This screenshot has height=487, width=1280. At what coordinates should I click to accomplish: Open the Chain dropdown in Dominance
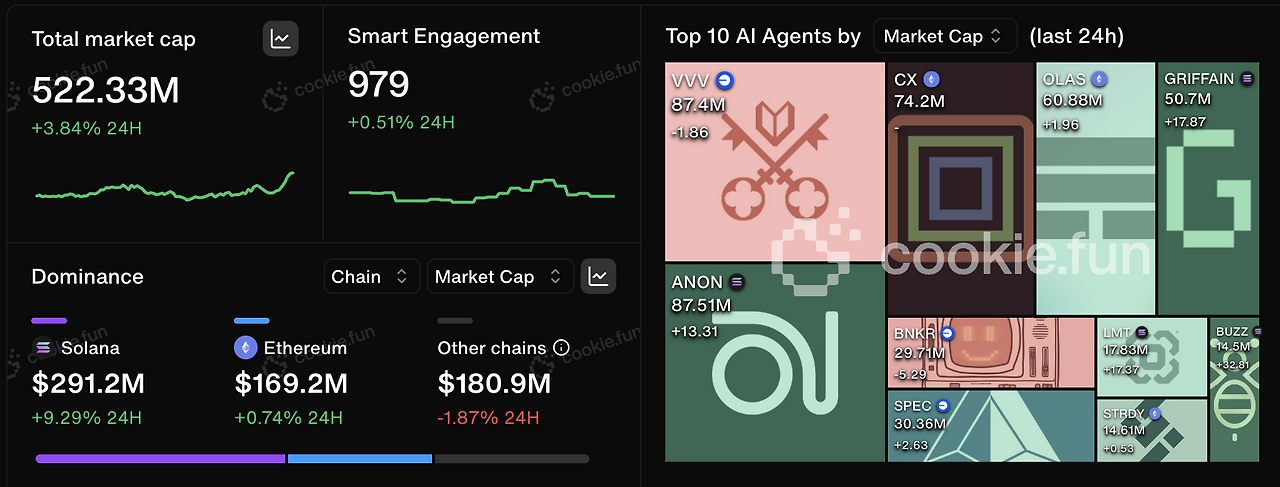pos(372,276)
